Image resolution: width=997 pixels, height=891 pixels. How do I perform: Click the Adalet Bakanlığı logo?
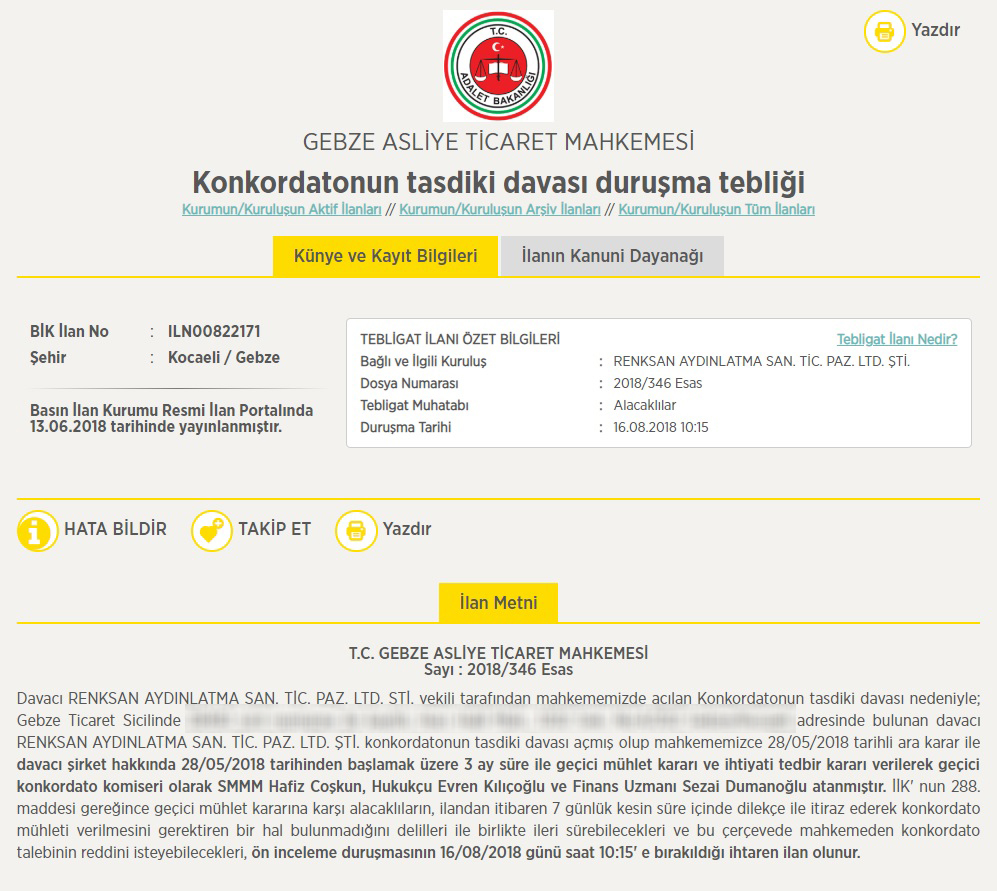(498, 66)
